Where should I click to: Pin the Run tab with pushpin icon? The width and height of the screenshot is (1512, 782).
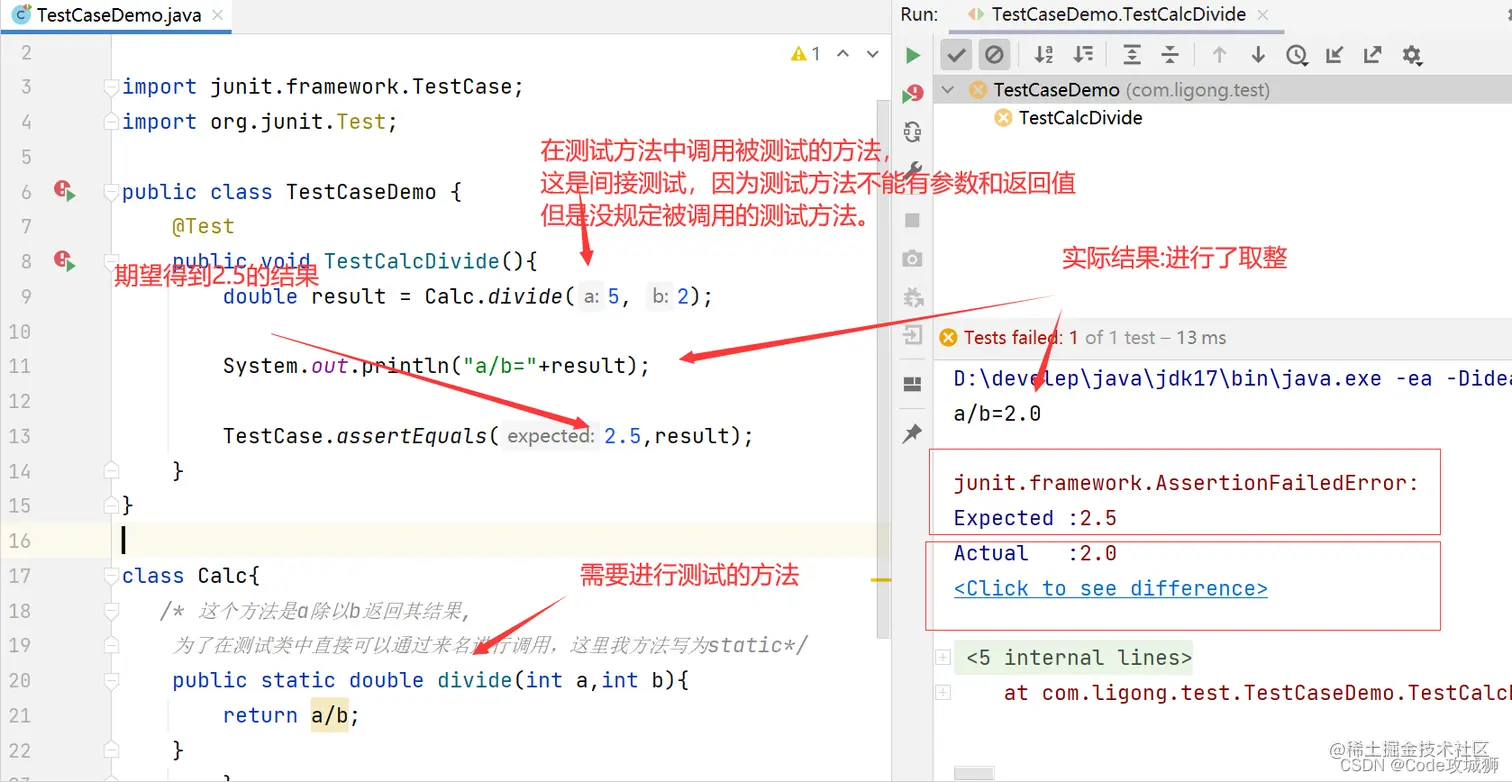tap(912, 433)
